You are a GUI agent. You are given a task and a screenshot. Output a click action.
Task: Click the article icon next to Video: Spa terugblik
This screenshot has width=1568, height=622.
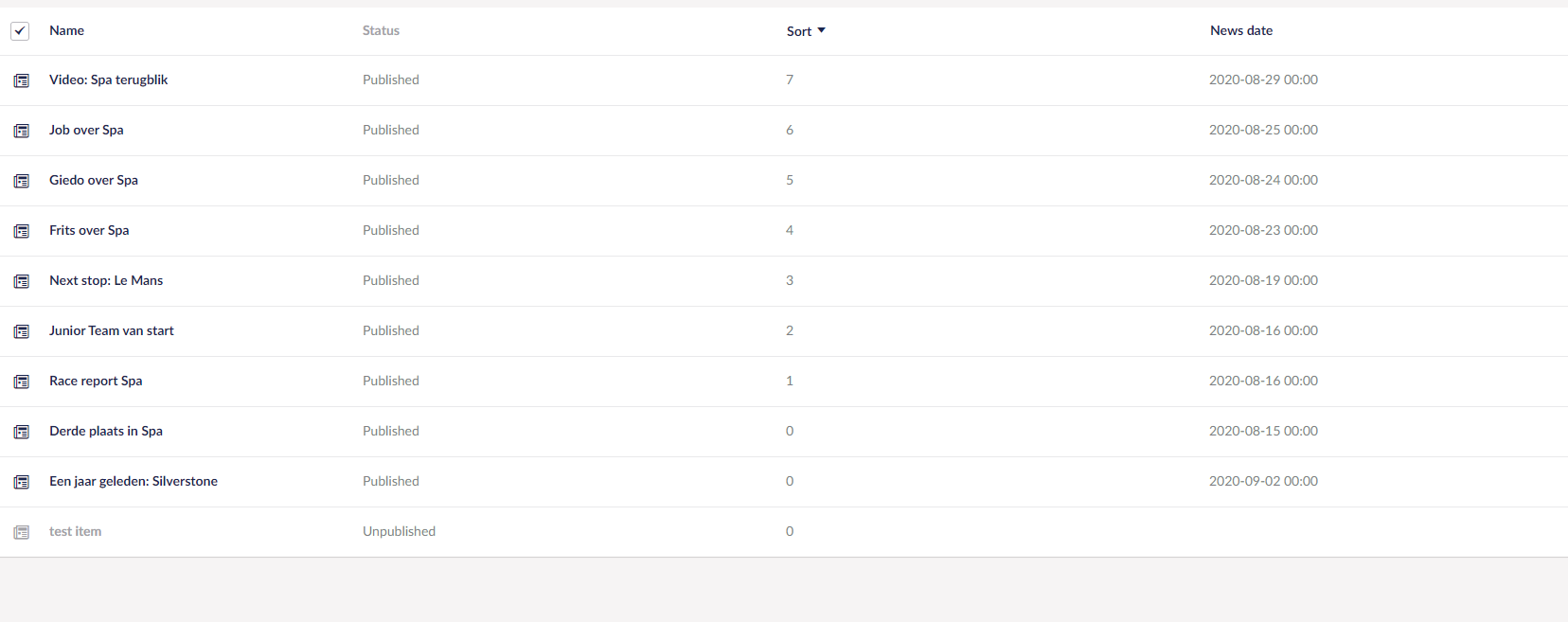[21, 80]
